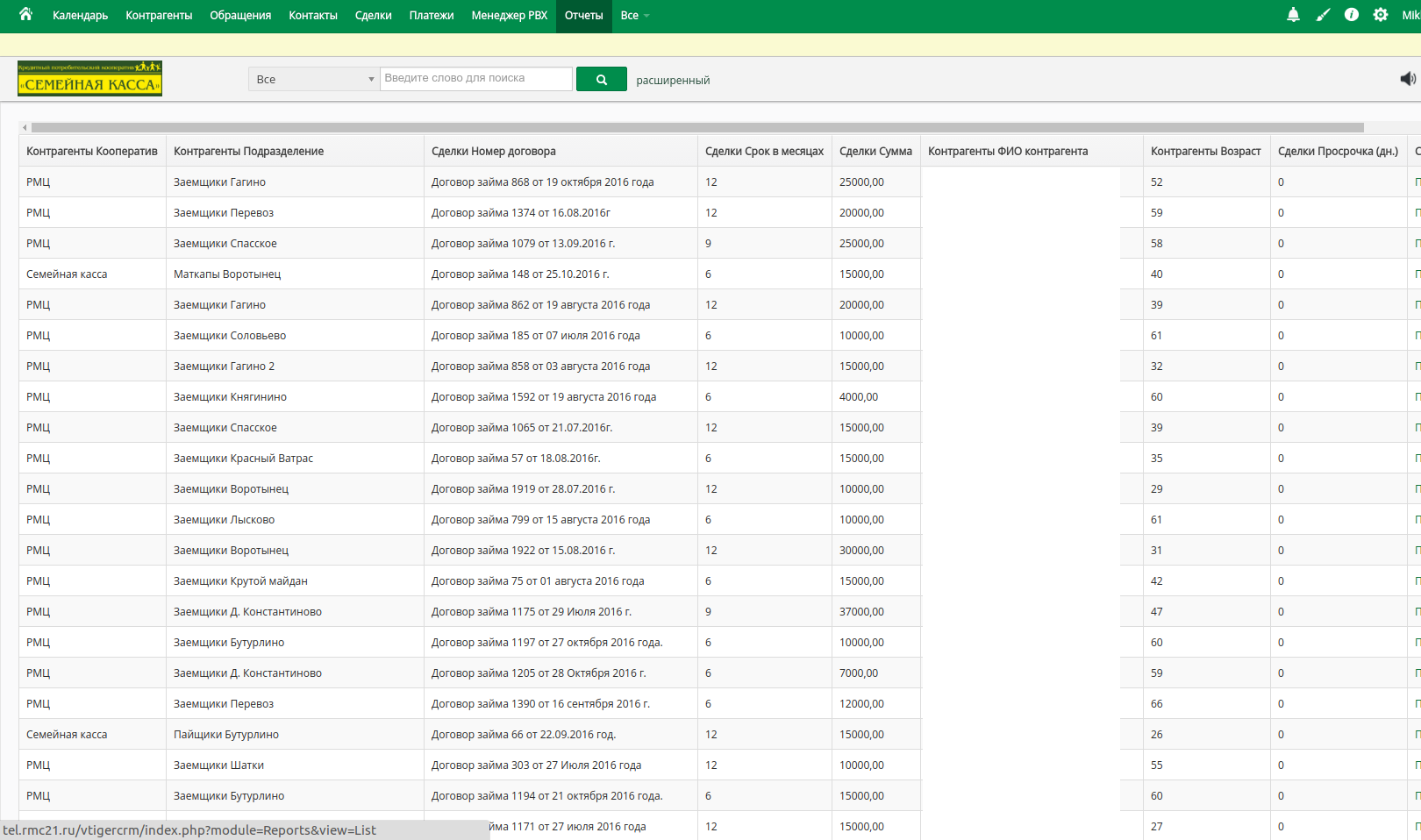Open расширенный advanced search link
The image size is (1421, 840).
673,80
